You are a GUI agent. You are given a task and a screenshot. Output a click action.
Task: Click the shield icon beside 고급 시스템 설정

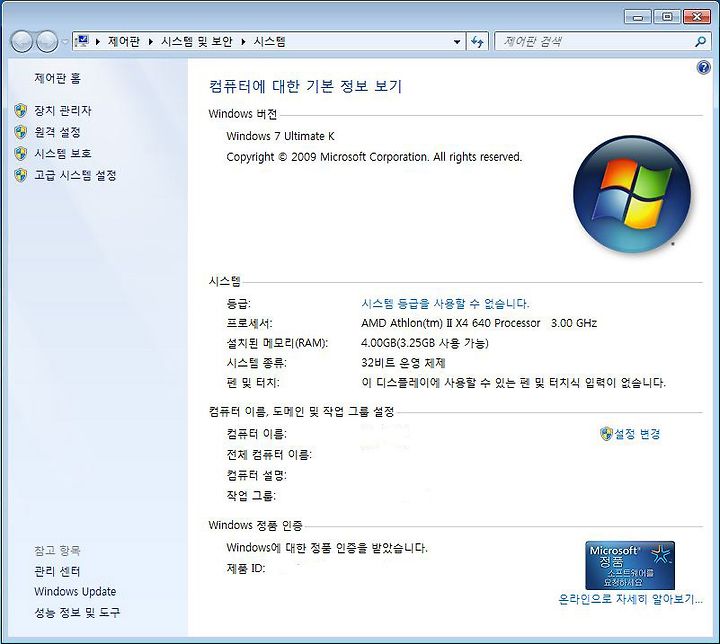click(21, 175)
